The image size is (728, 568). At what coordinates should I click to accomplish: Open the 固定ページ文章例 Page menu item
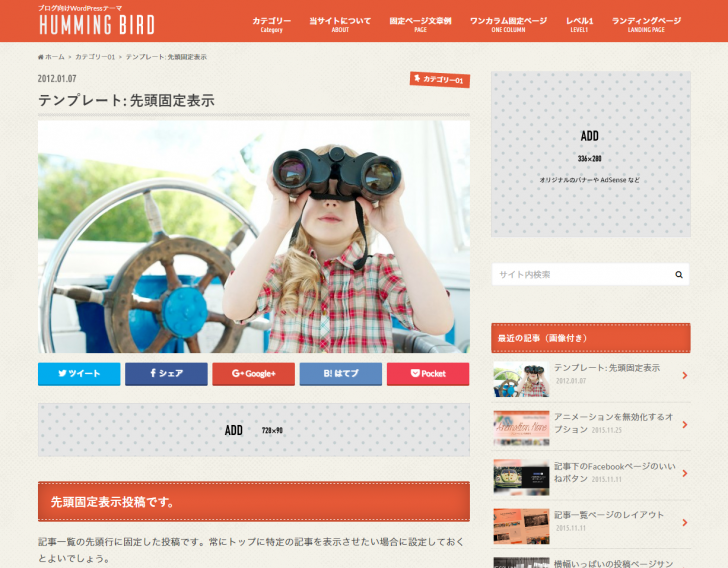(420, 25)
